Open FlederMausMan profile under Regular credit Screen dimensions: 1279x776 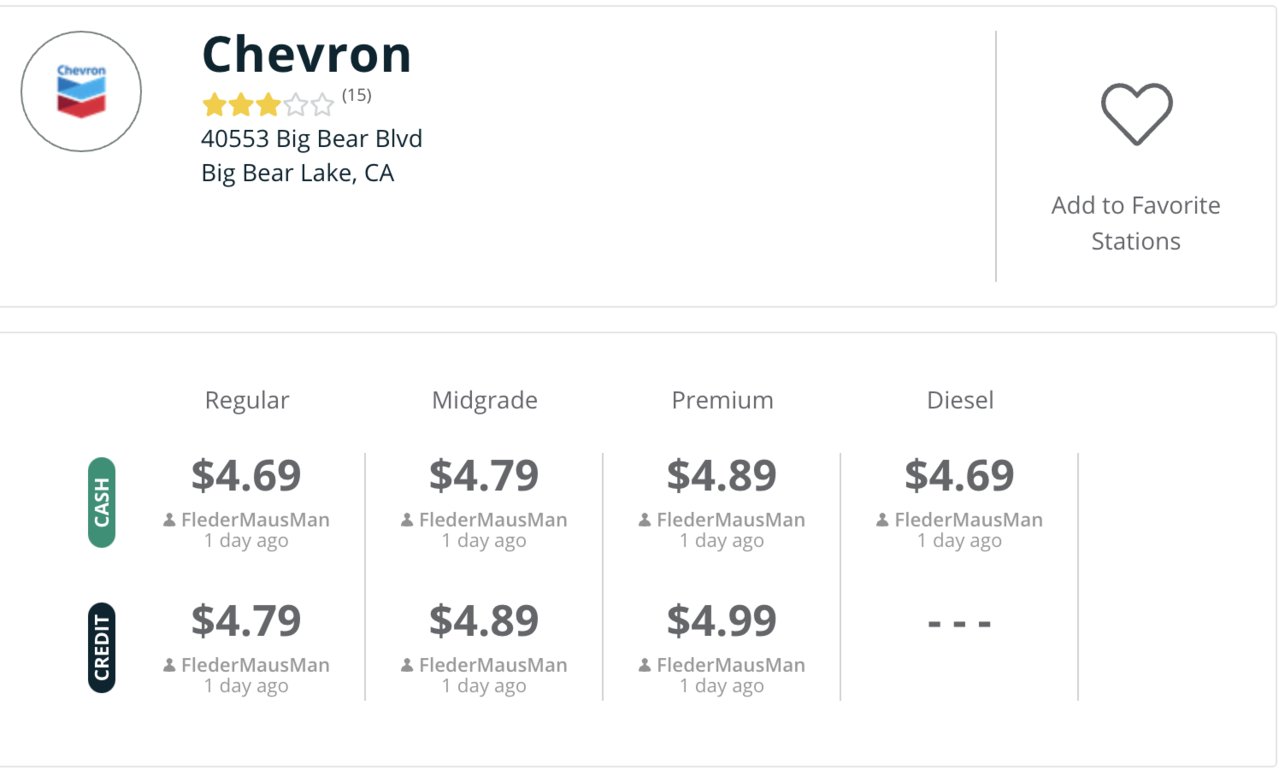pyautogui.click(x=255, y=665)
